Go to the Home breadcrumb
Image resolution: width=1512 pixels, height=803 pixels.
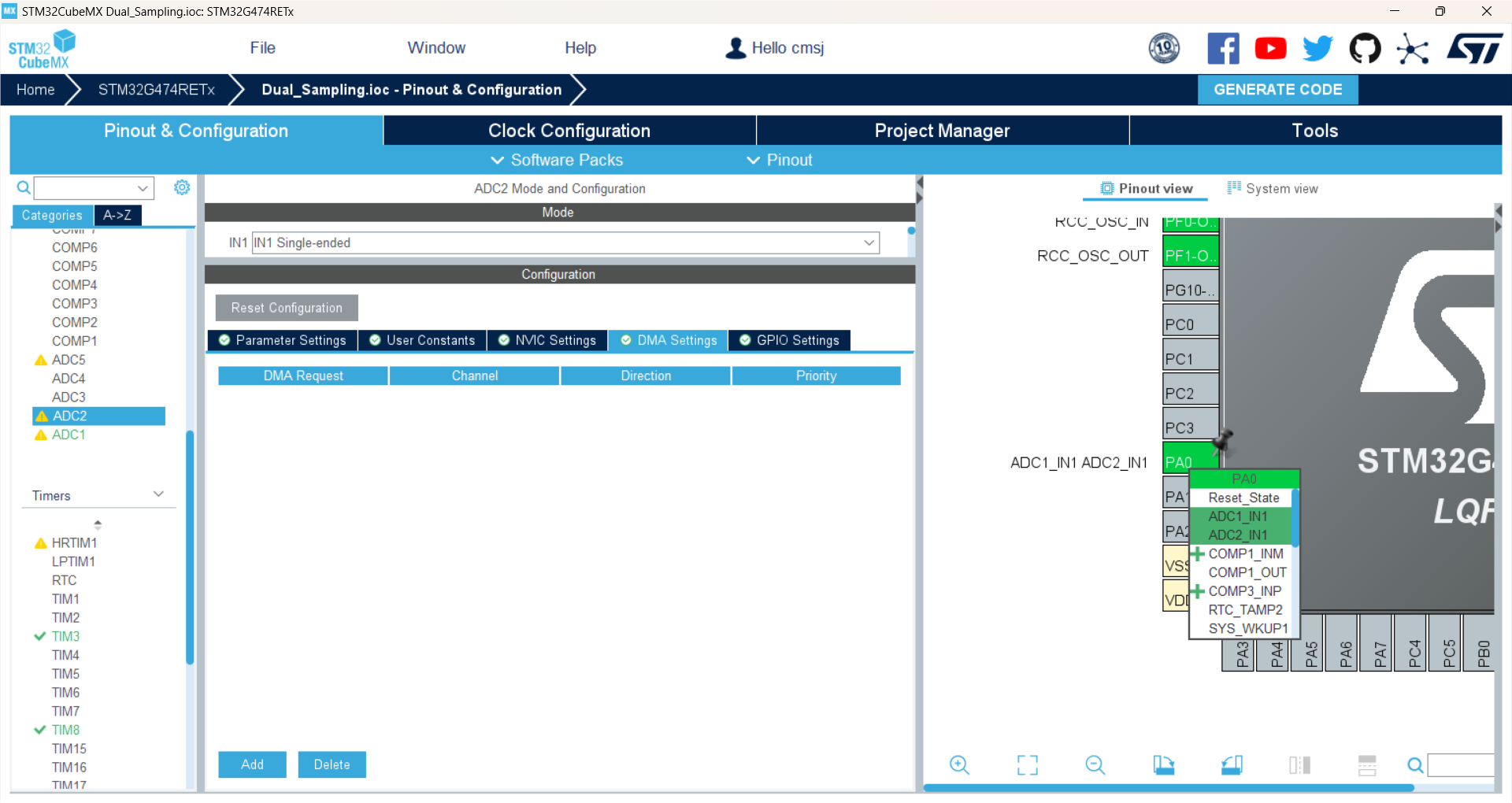point(35,90)
